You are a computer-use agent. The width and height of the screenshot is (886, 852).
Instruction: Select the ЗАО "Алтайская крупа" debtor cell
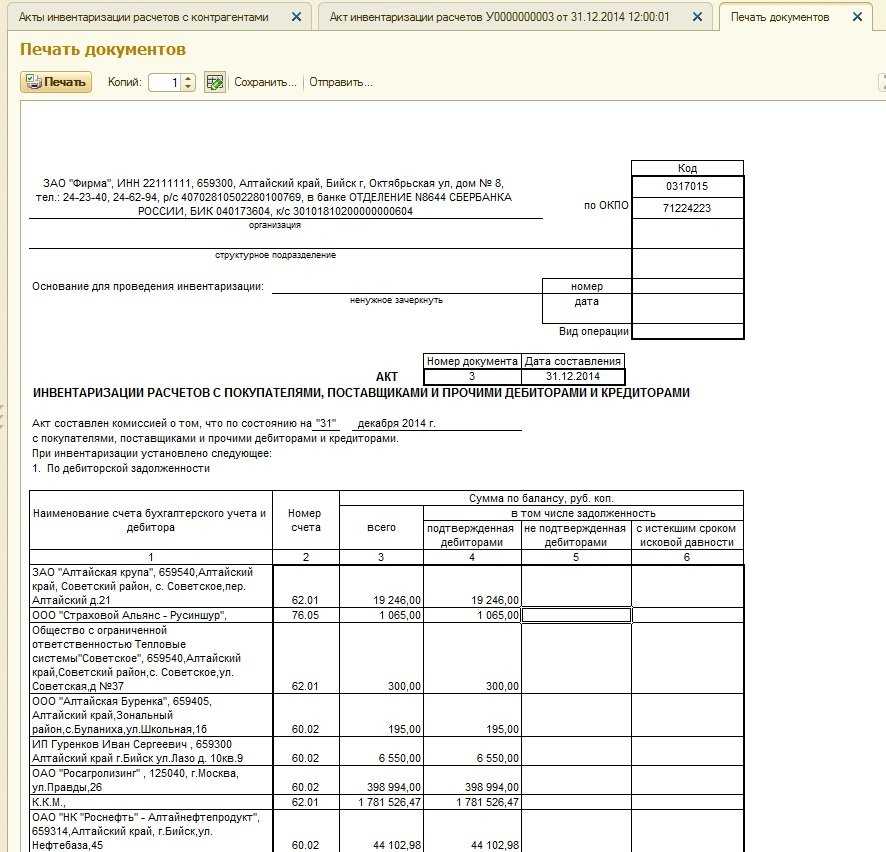(x=151, y=586)
